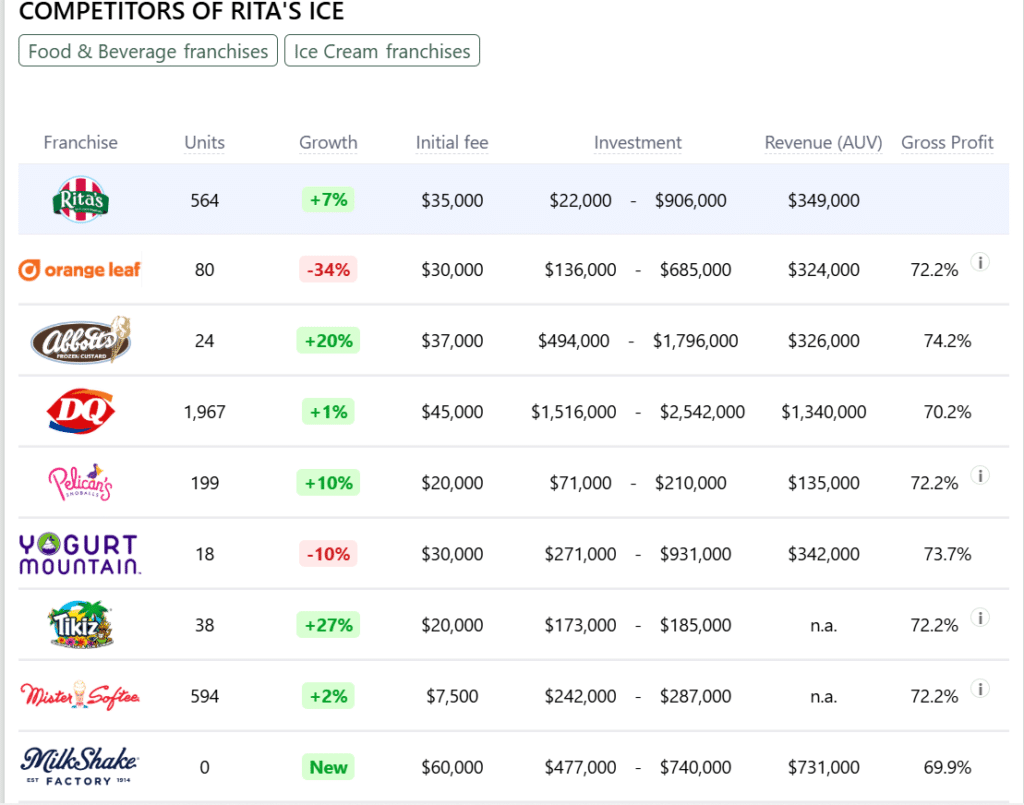This screenshot has width=1024, height=805.
Task: Click the Pelican's SnoBalls logo
Action: (80, 482)
